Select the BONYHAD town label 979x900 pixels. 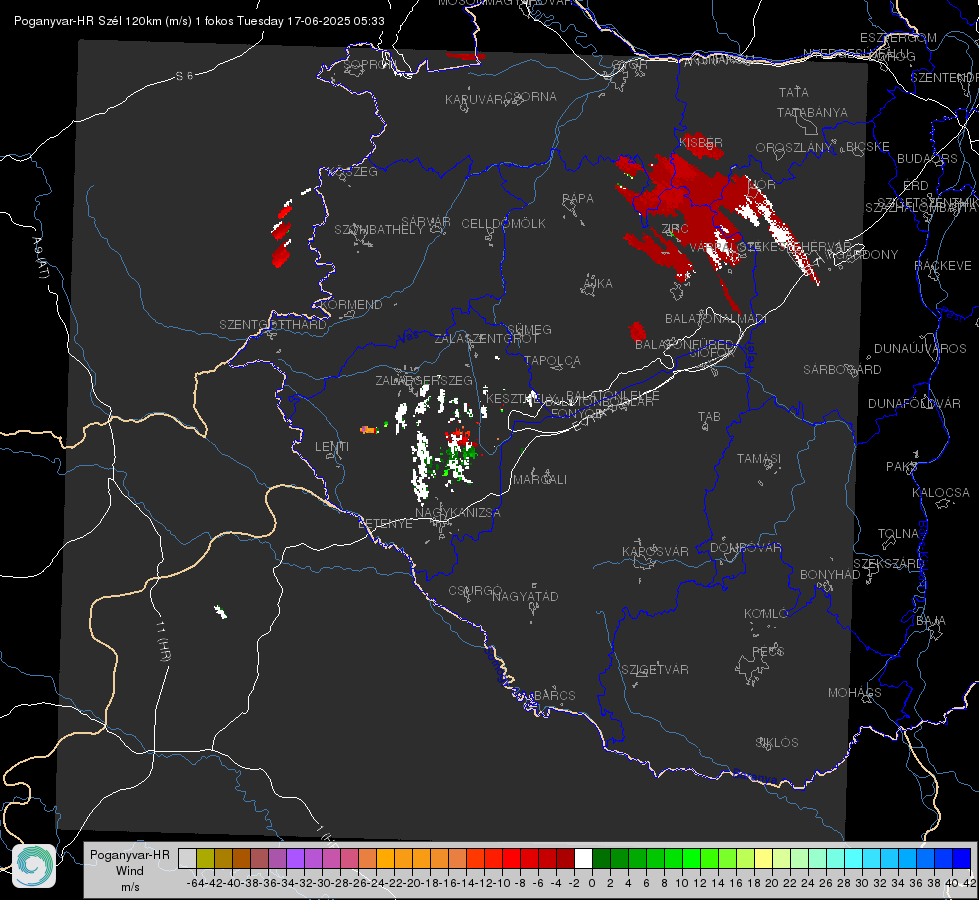coord(830,575)
